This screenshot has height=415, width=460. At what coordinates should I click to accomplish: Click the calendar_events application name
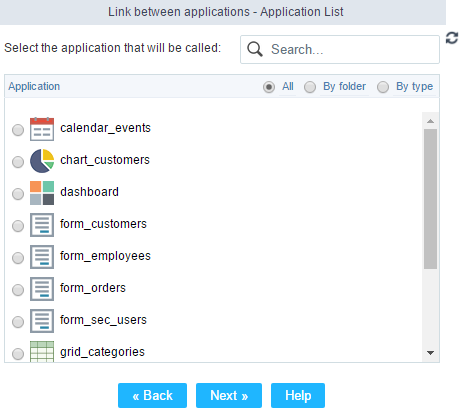point(105,128)
